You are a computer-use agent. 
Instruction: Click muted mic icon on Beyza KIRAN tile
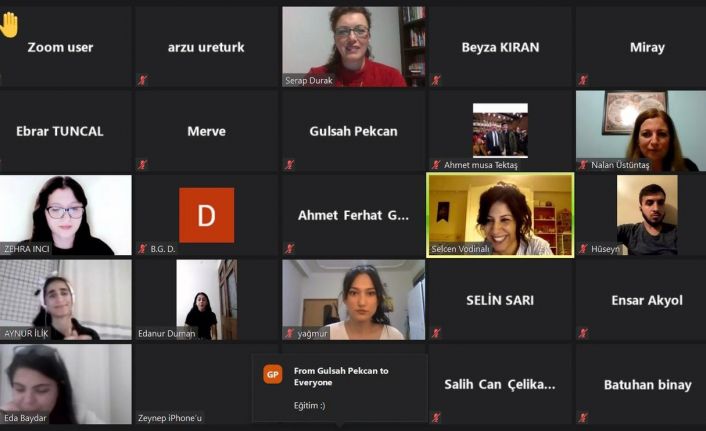coord(436,80)
